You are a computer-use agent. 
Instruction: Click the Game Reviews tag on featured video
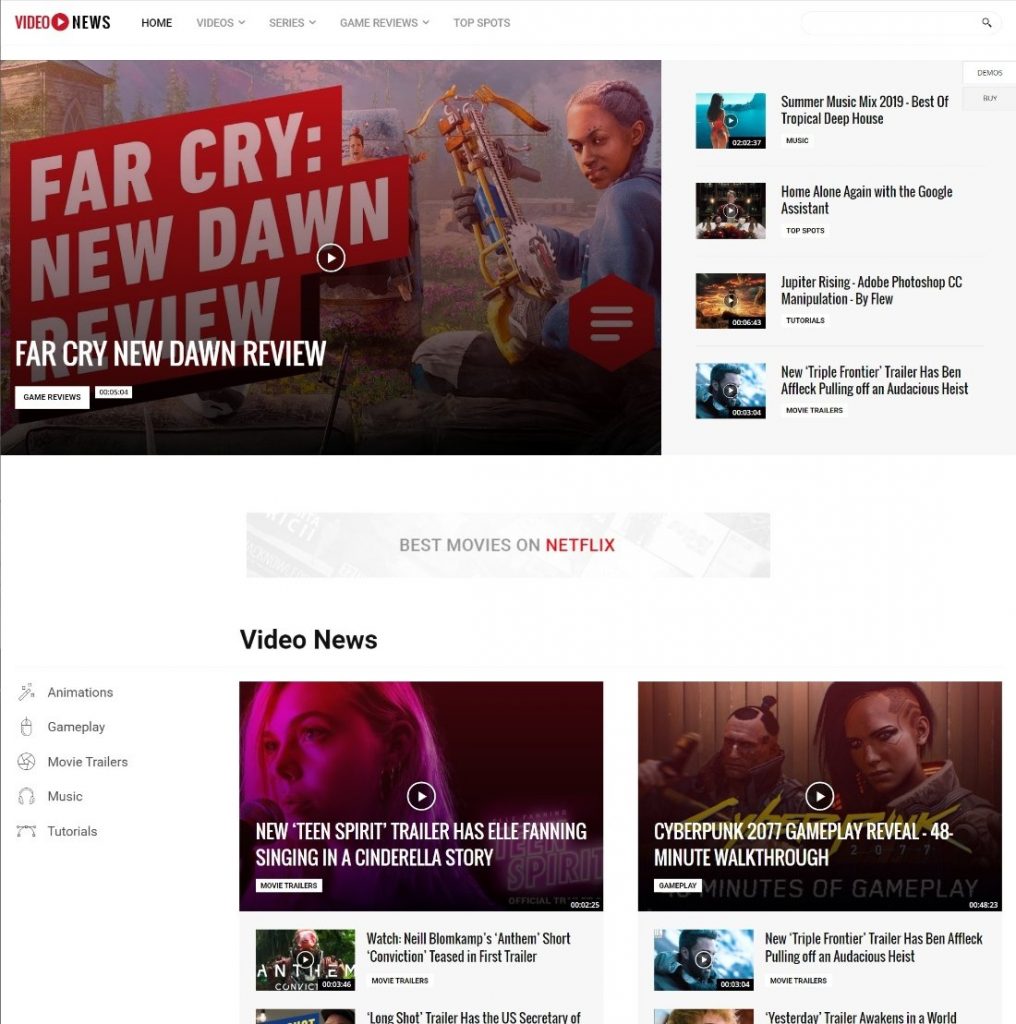pyautogui.click(x=52, y=397)
